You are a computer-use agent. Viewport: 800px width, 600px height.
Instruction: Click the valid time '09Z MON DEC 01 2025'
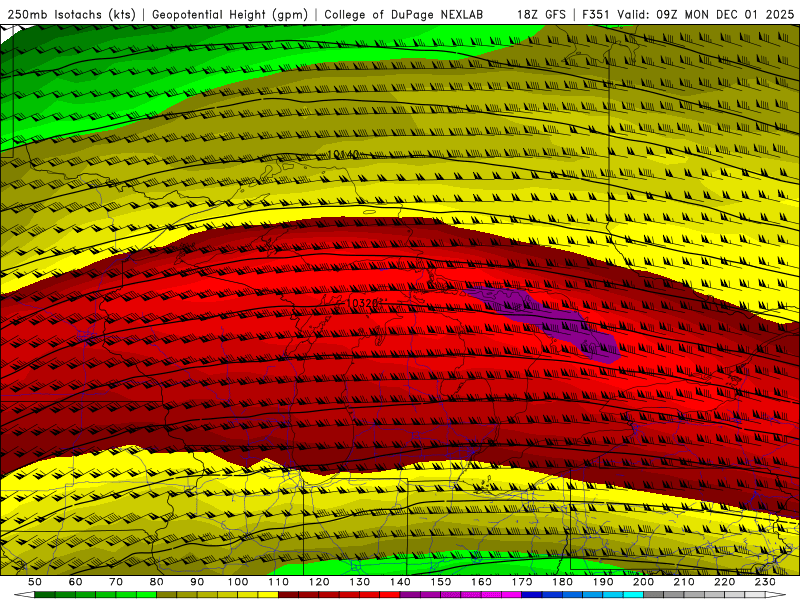click(x=725, y=15)
